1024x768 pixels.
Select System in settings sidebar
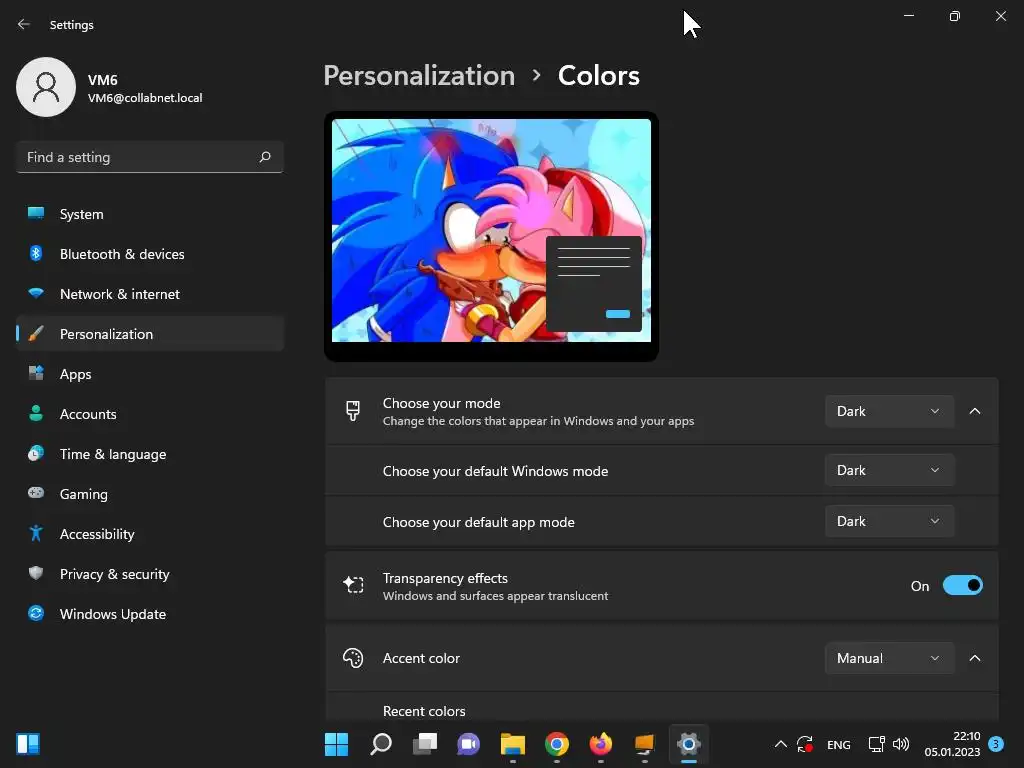coord(150,214)
